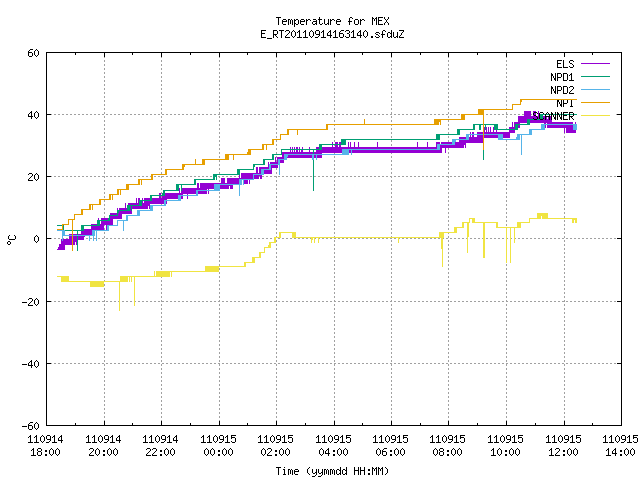The height and width of the screenshot is (480, 640).
Task: Click the x-axis label 110914 22:00
Action: click(160, 445)
